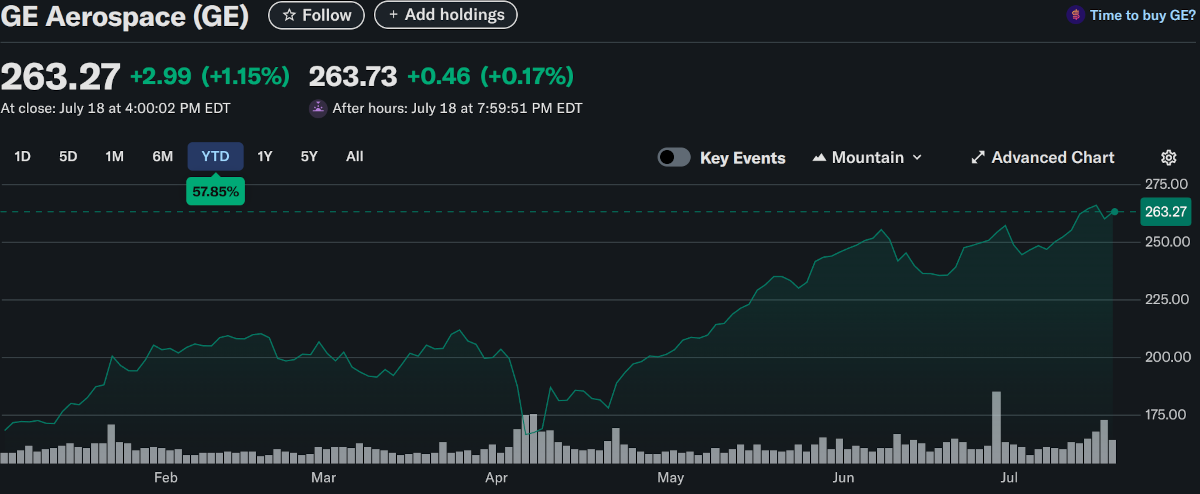
Task: Click the +2.99 (+1.15%) change value
Action: click(x=210, y=76)
